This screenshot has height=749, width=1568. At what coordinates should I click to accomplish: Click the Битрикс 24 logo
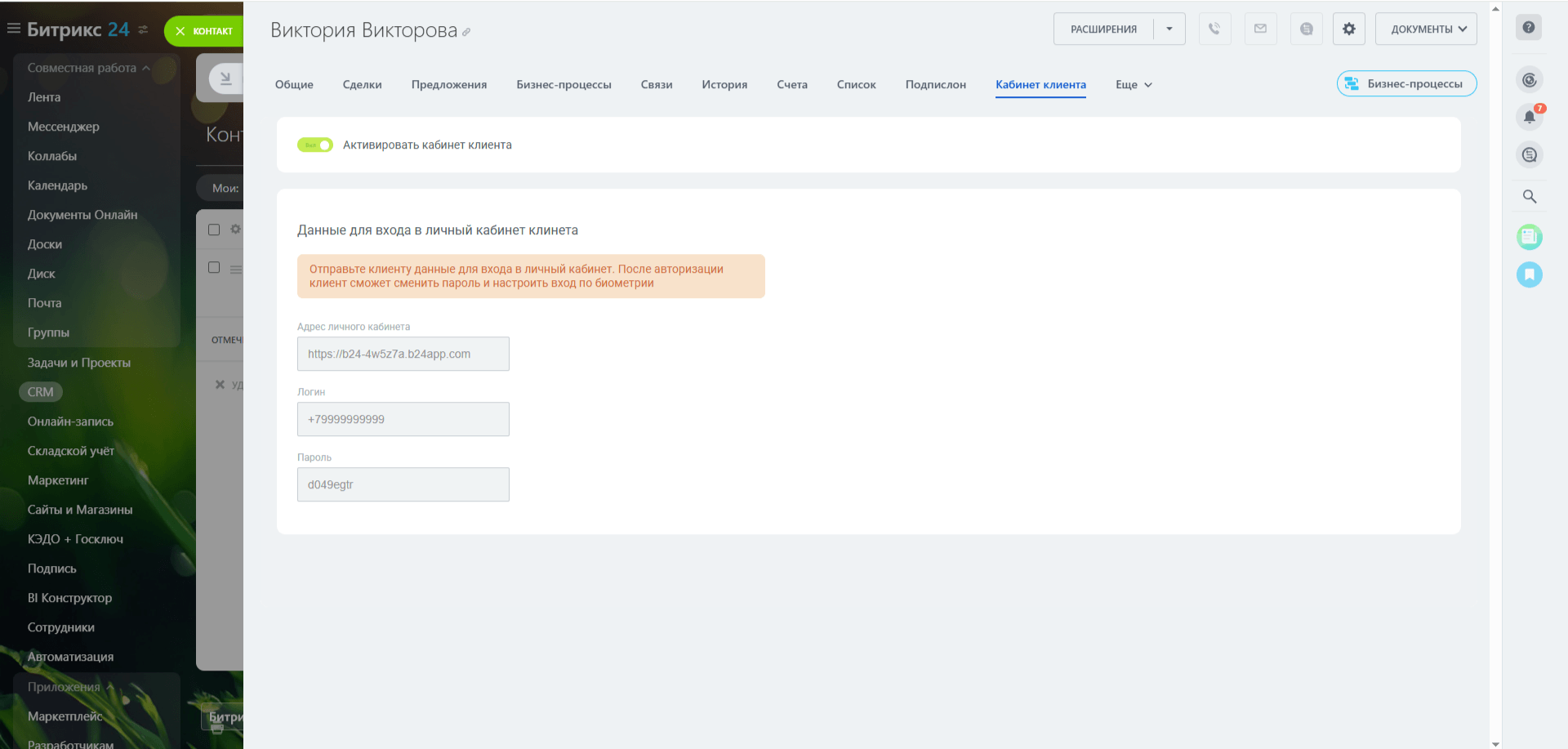click(78, 29)
